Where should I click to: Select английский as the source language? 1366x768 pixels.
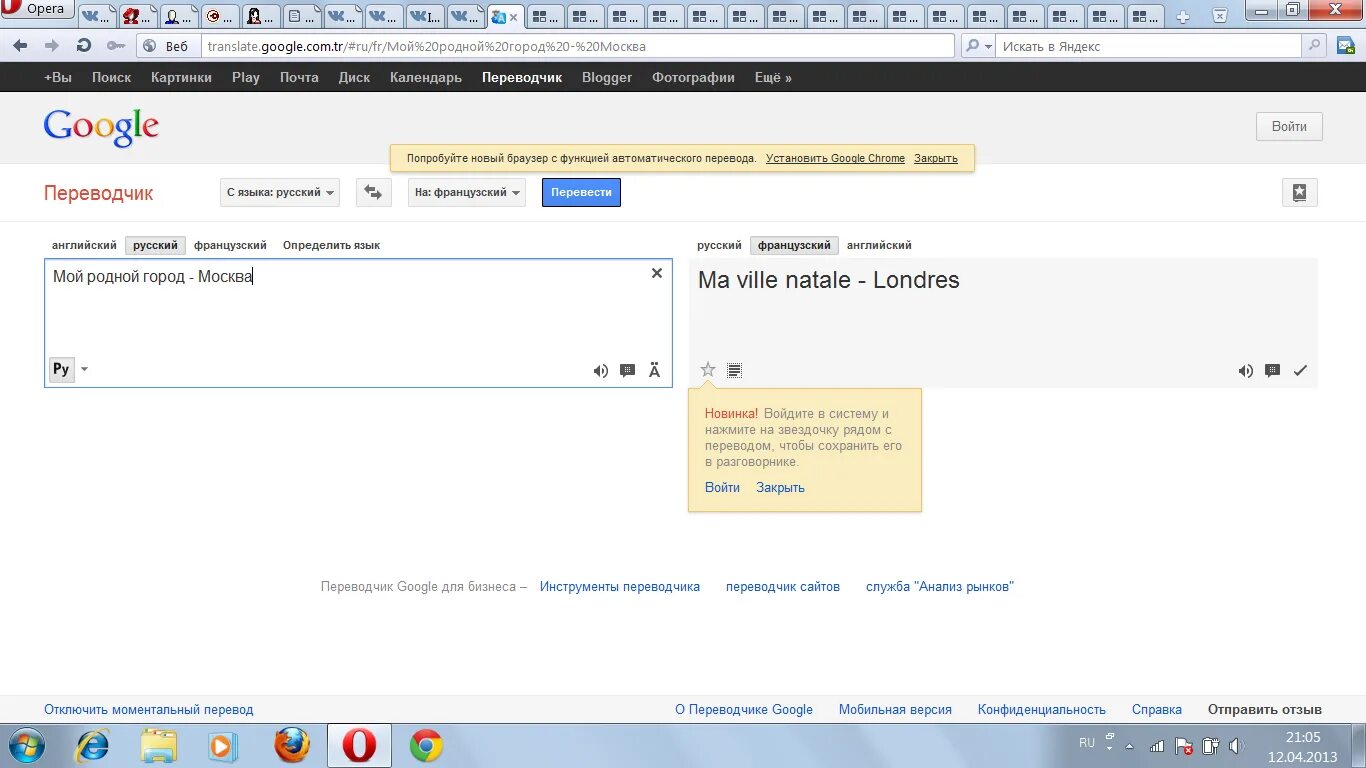coord(84,245)
